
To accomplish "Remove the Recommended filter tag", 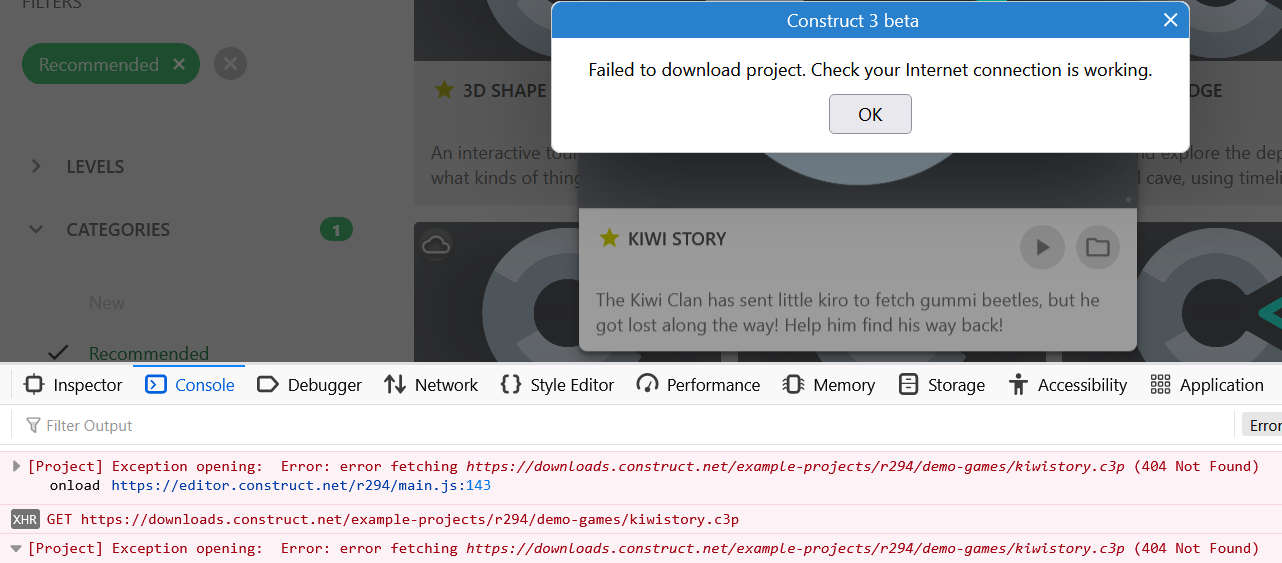I will pos(179,64).
